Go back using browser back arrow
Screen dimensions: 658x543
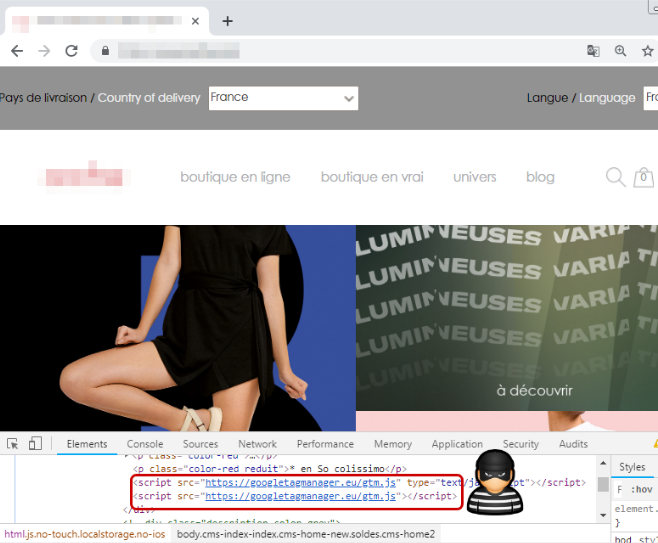point(17,51)
